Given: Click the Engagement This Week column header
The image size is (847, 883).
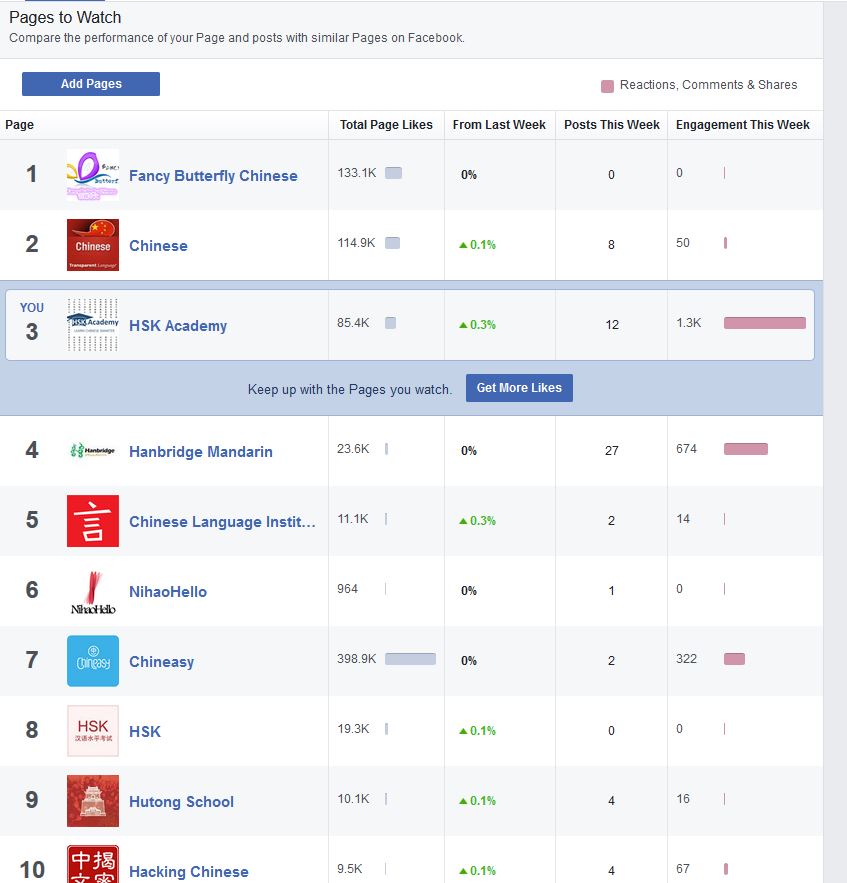Looking at the screenshot, I should (x=743, y=124).
